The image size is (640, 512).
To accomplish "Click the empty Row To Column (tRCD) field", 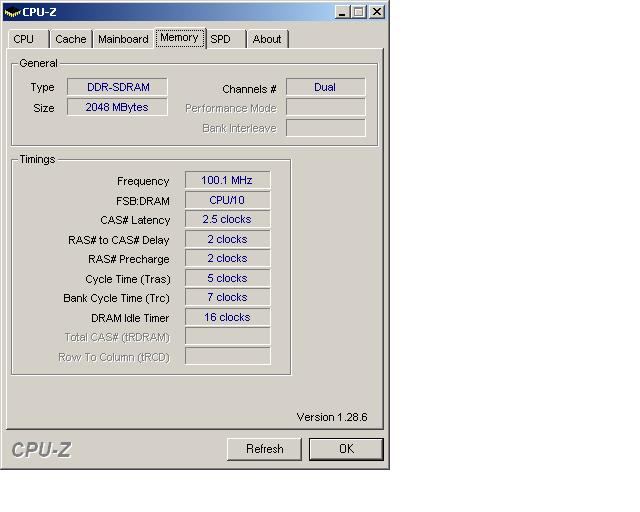I will [228, 356].
